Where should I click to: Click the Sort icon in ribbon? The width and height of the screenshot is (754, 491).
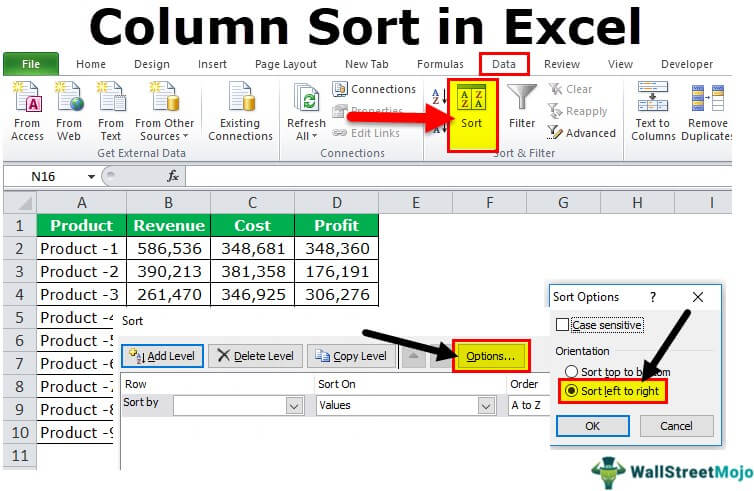pyautogui.click(x=471, y=98)
